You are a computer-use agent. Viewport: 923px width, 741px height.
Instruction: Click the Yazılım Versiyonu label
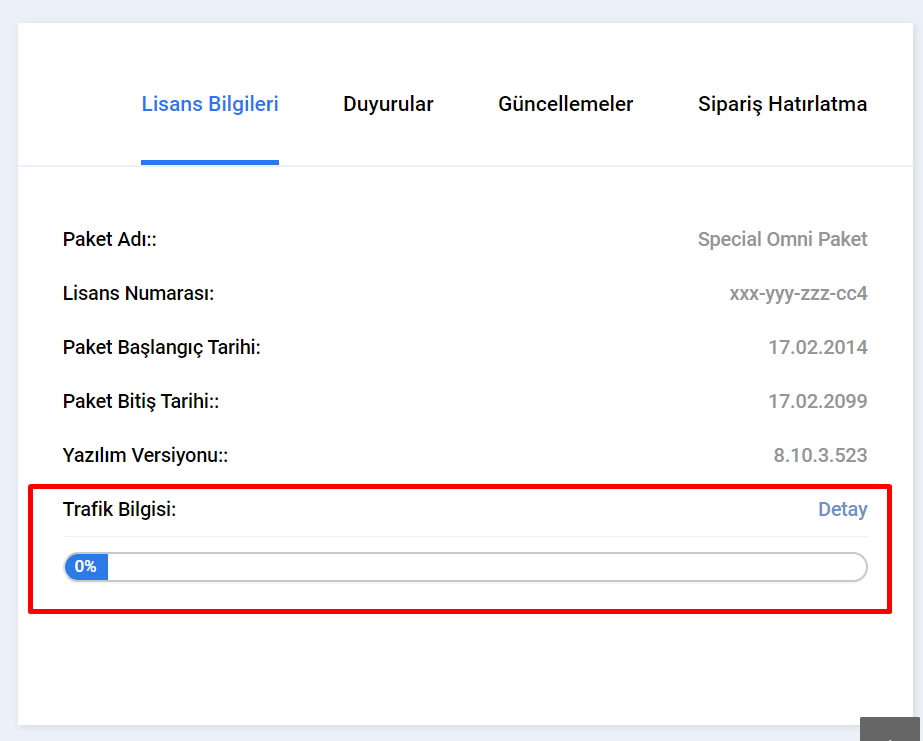(145, 456)
